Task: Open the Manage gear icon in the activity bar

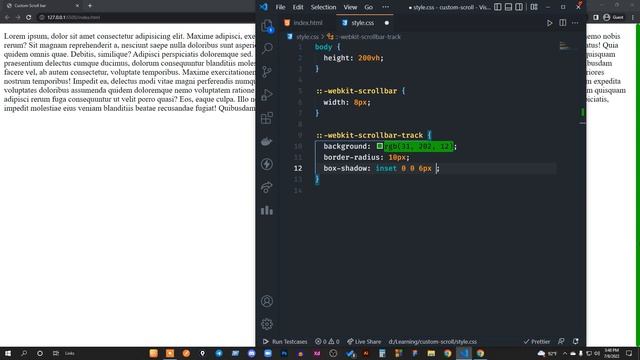Action: 267,324
